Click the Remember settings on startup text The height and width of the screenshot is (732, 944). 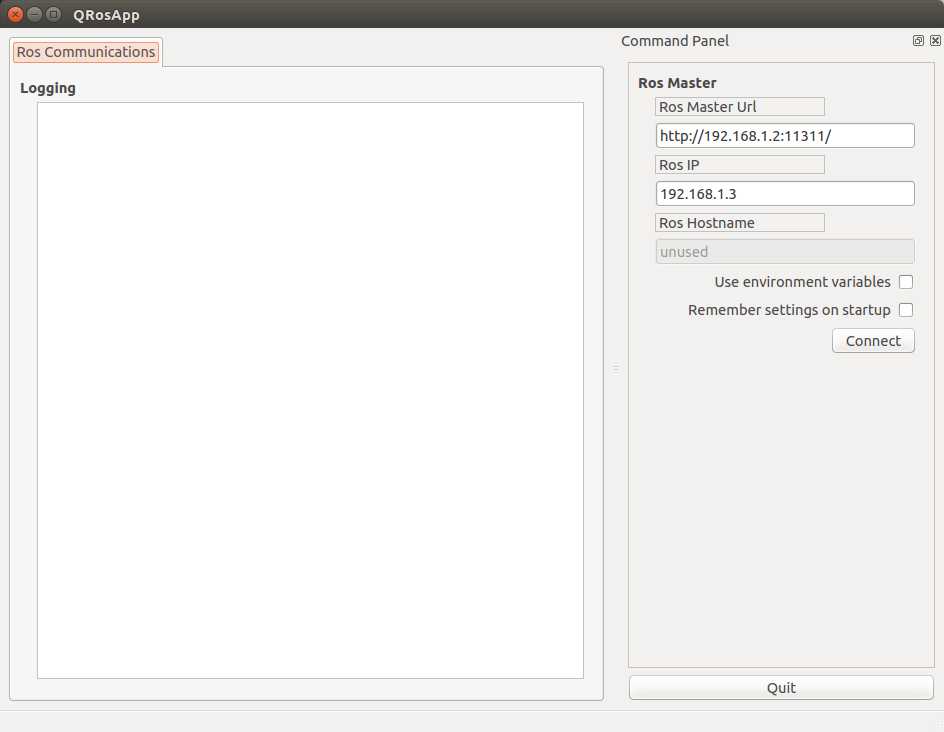pos(789,310)
